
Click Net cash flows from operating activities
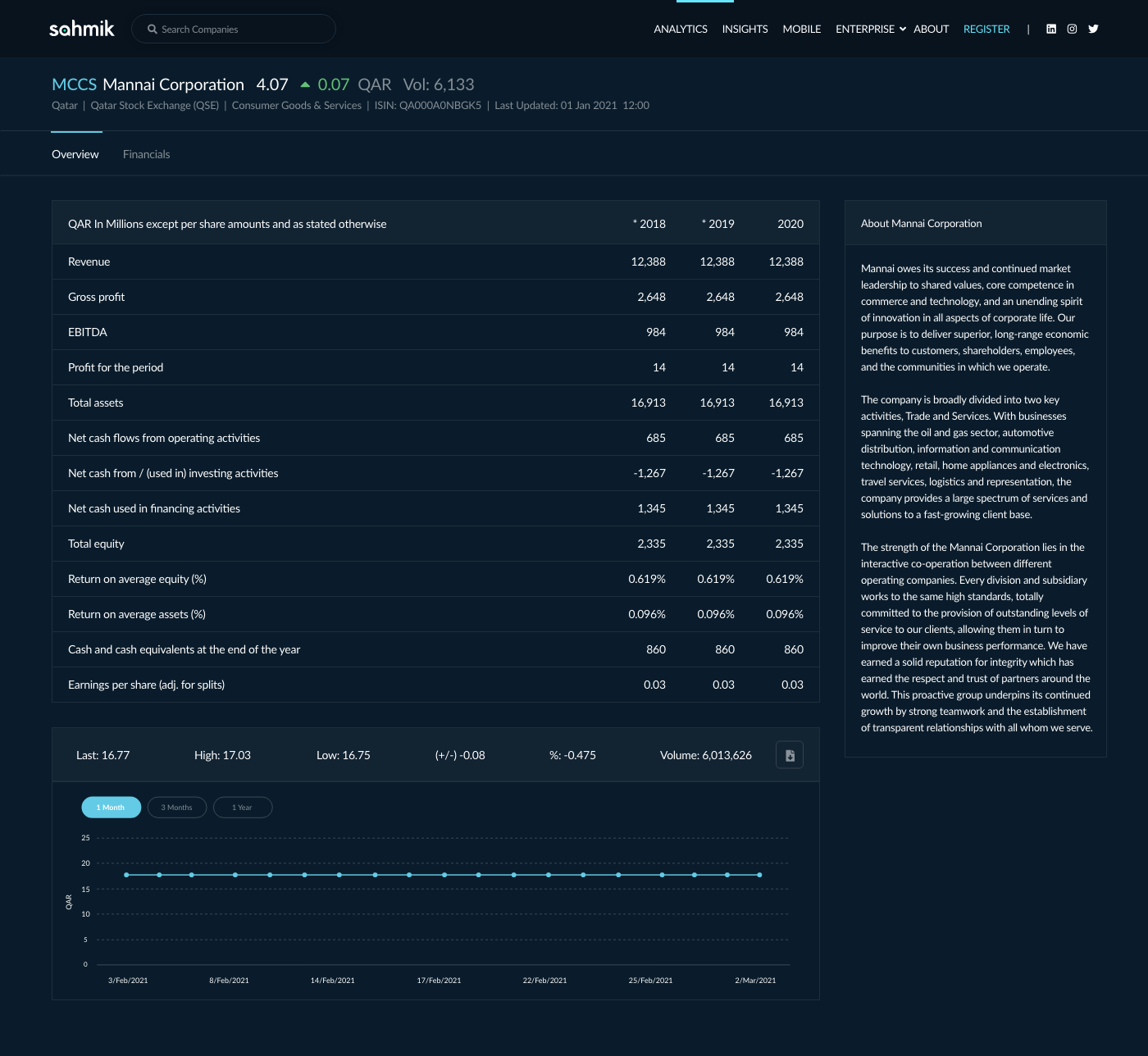click(164, 438)
